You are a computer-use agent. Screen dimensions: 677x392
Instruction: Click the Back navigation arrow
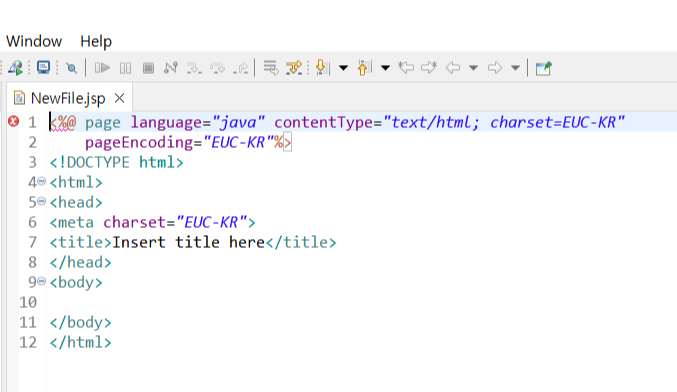tap(453, 67)
